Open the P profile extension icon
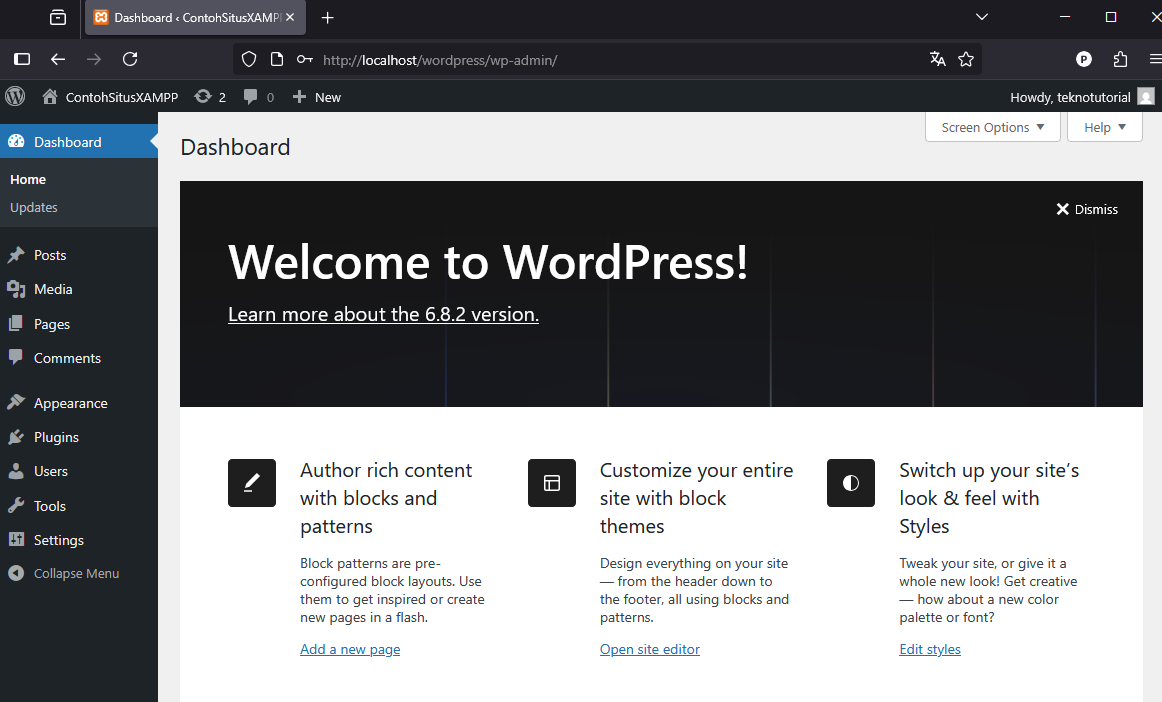The width and height of the screenshot is (1162, 702). coord(1083,59)
